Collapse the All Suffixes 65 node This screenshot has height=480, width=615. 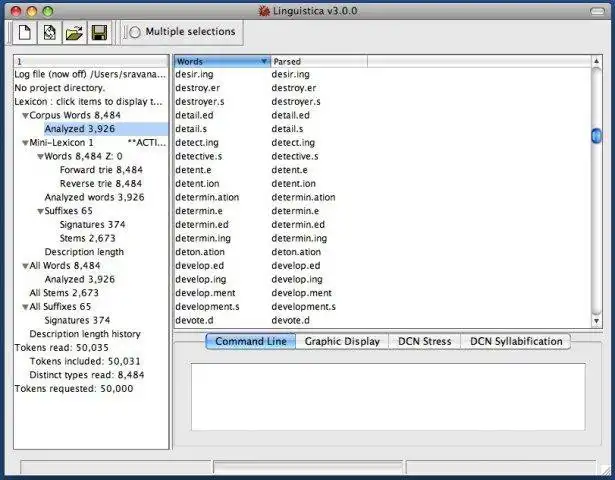(x=25, y=307)
